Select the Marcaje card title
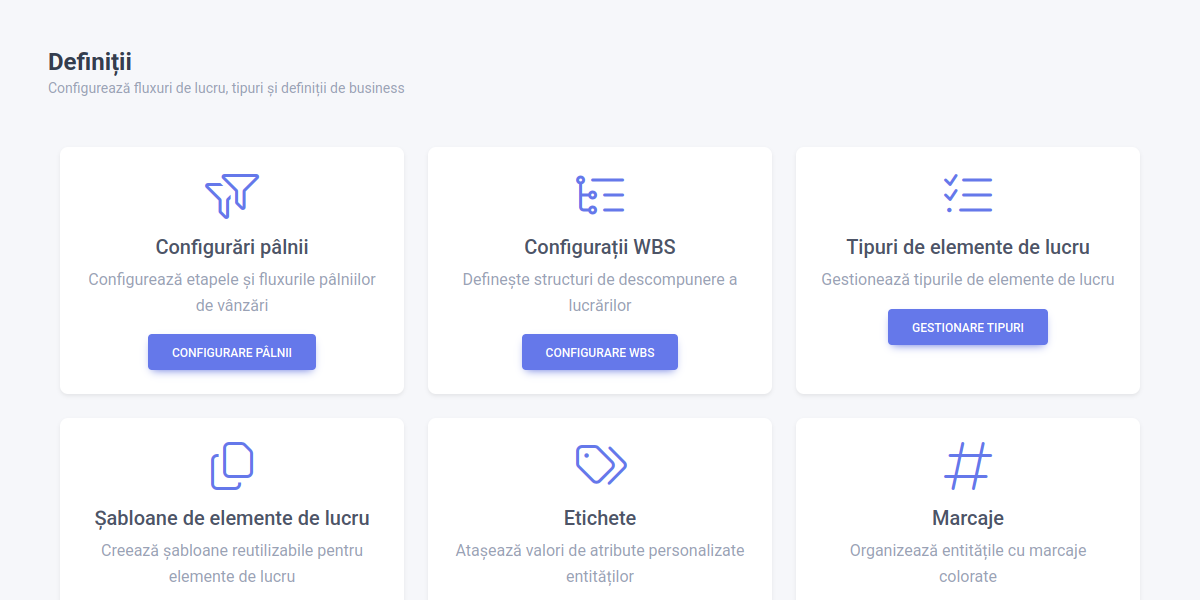1200x600 pixels. [x=968, y=518]
